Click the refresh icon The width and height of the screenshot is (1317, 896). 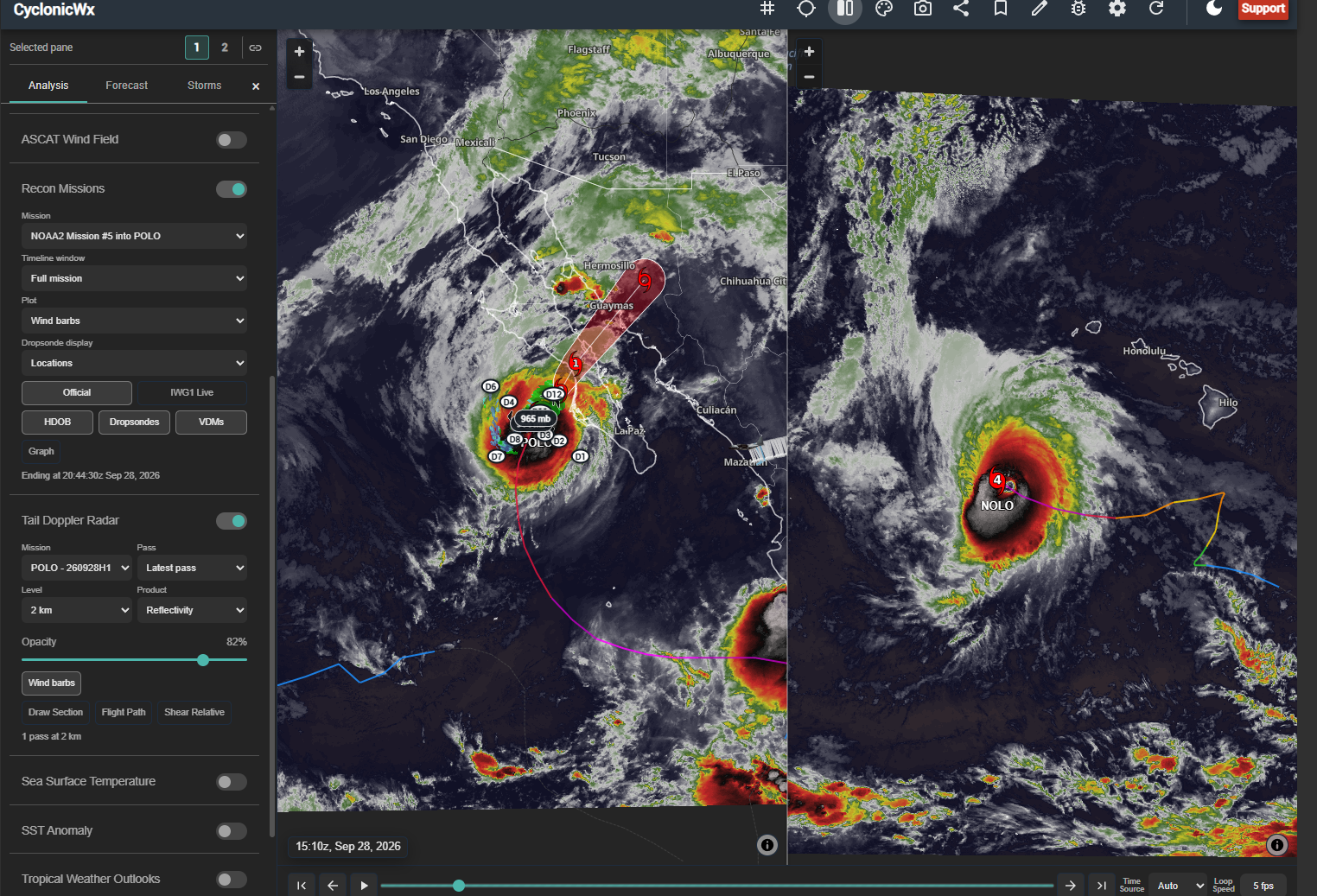[1156, 9]
